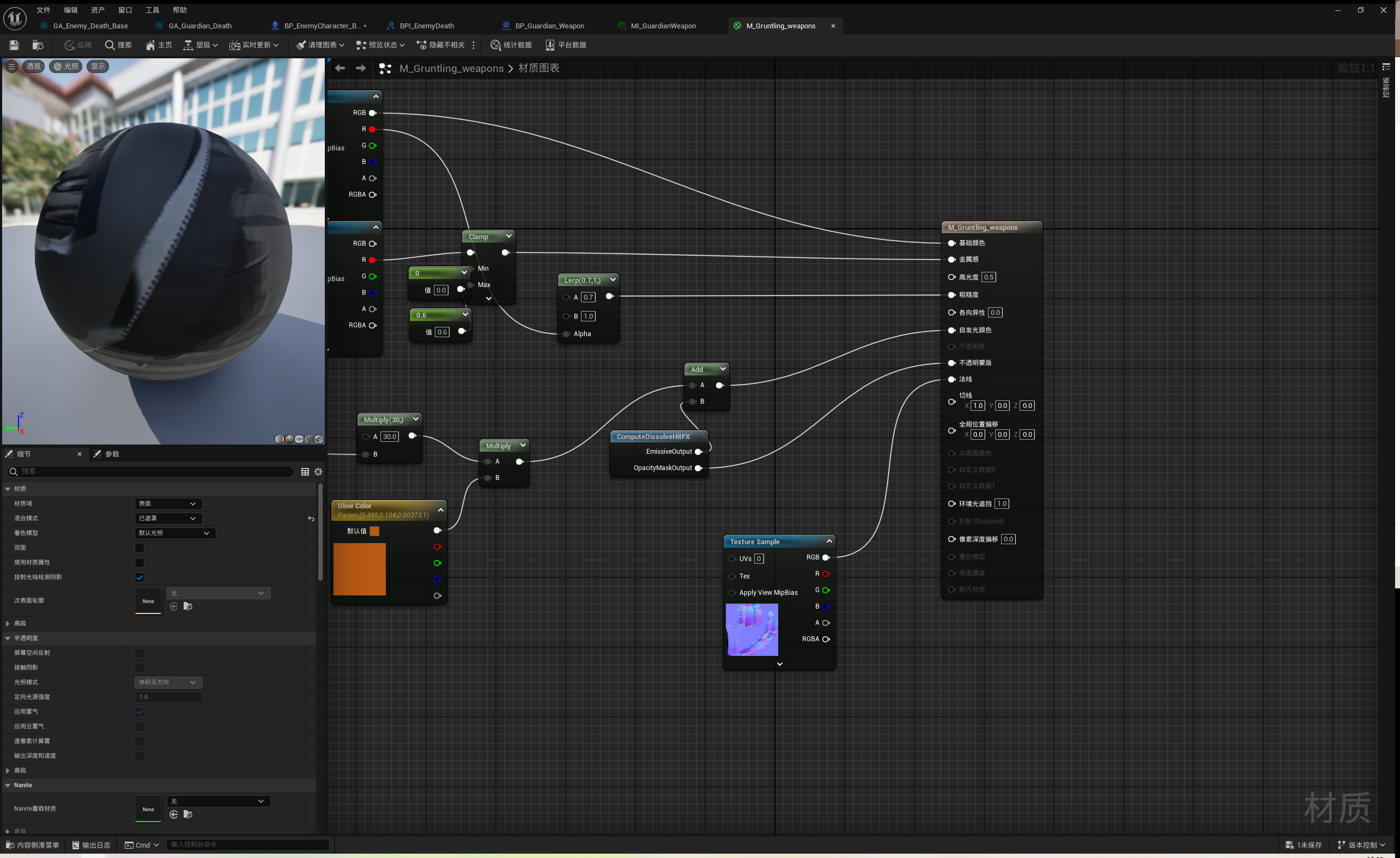Click the viewport hamburger options icon
This screenshot has height=858, width=1400.
pos(11,66)
